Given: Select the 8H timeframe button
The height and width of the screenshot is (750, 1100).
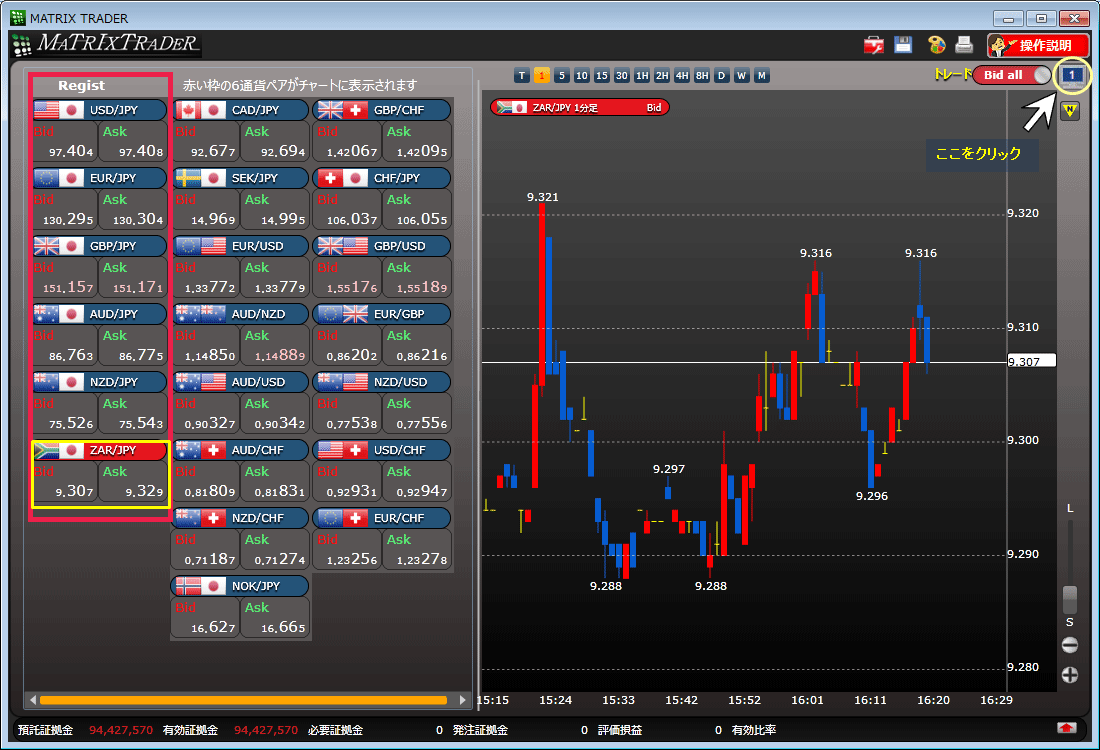Looking at the screenshot, I should point(702,76).
